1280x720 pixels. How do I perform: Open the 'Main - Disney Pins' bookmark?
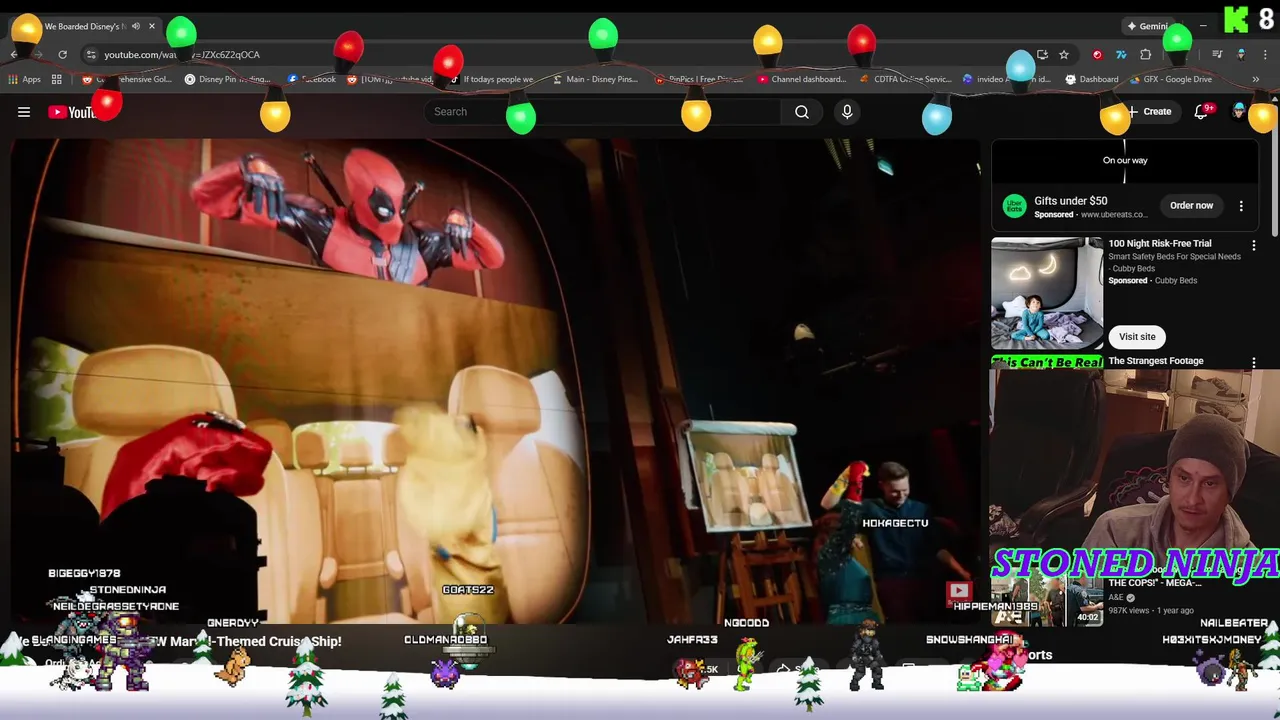pyautogui.click(x=594, y=79)
